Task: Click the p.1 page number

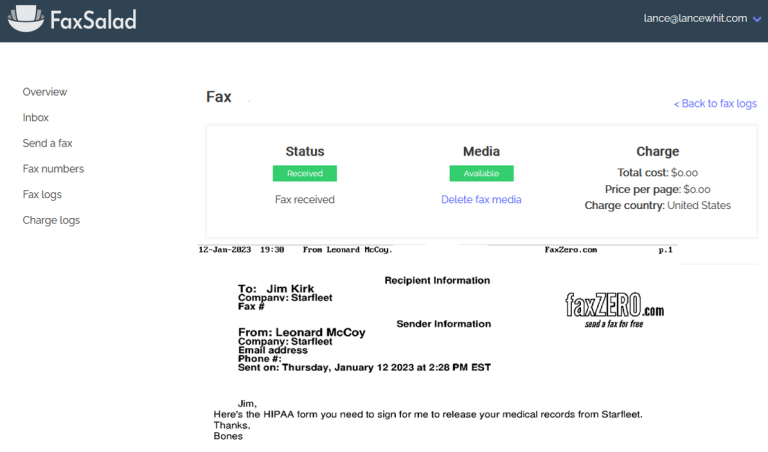Action: [x=665, y=250]
